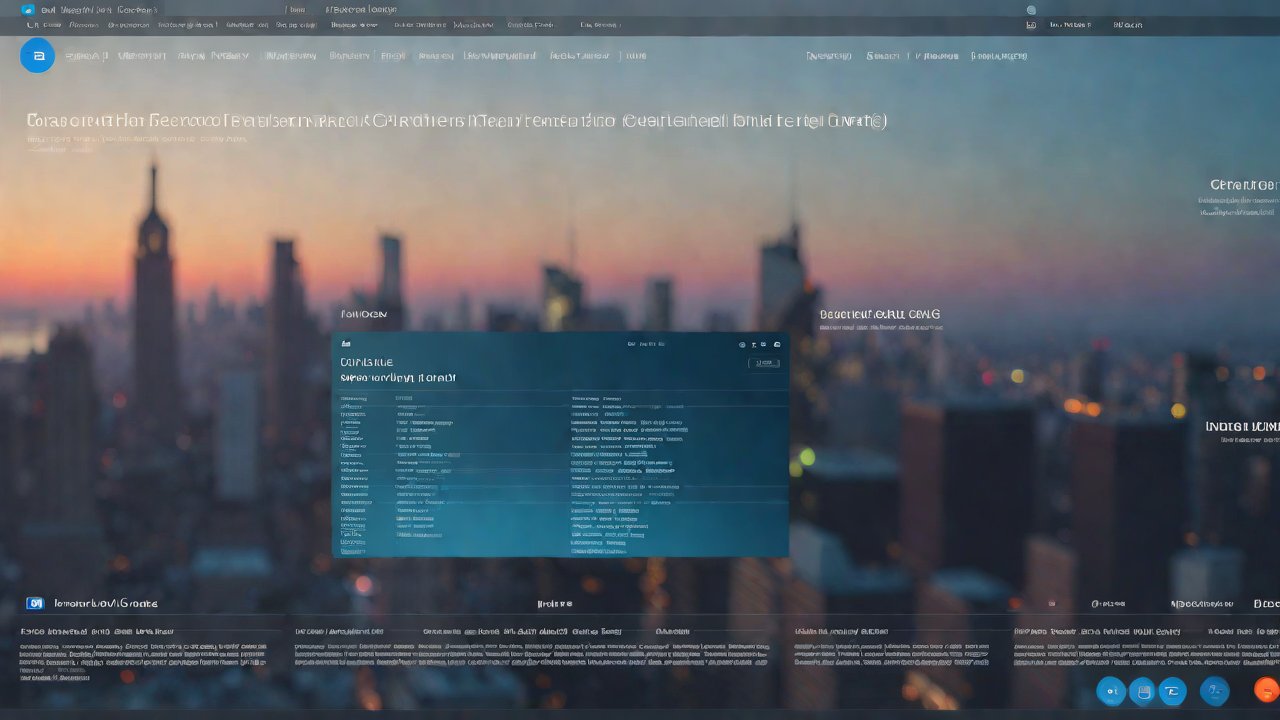Click the first row in center panel's left column
This screenshot has height=720, width=1280.
[x=353, y=398]
